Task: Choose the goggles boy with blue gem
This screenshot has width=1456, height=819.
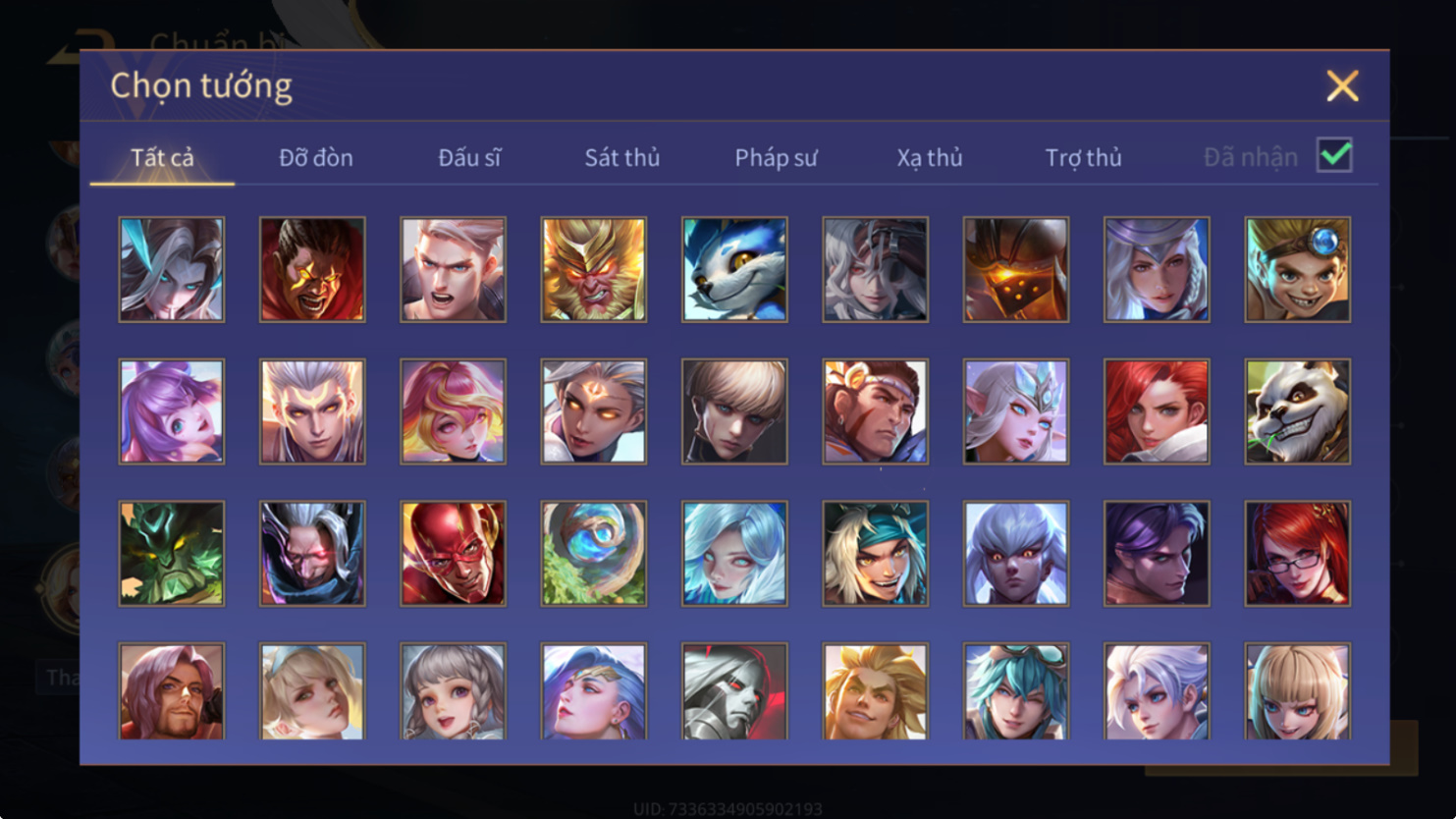Action: 1297,269
